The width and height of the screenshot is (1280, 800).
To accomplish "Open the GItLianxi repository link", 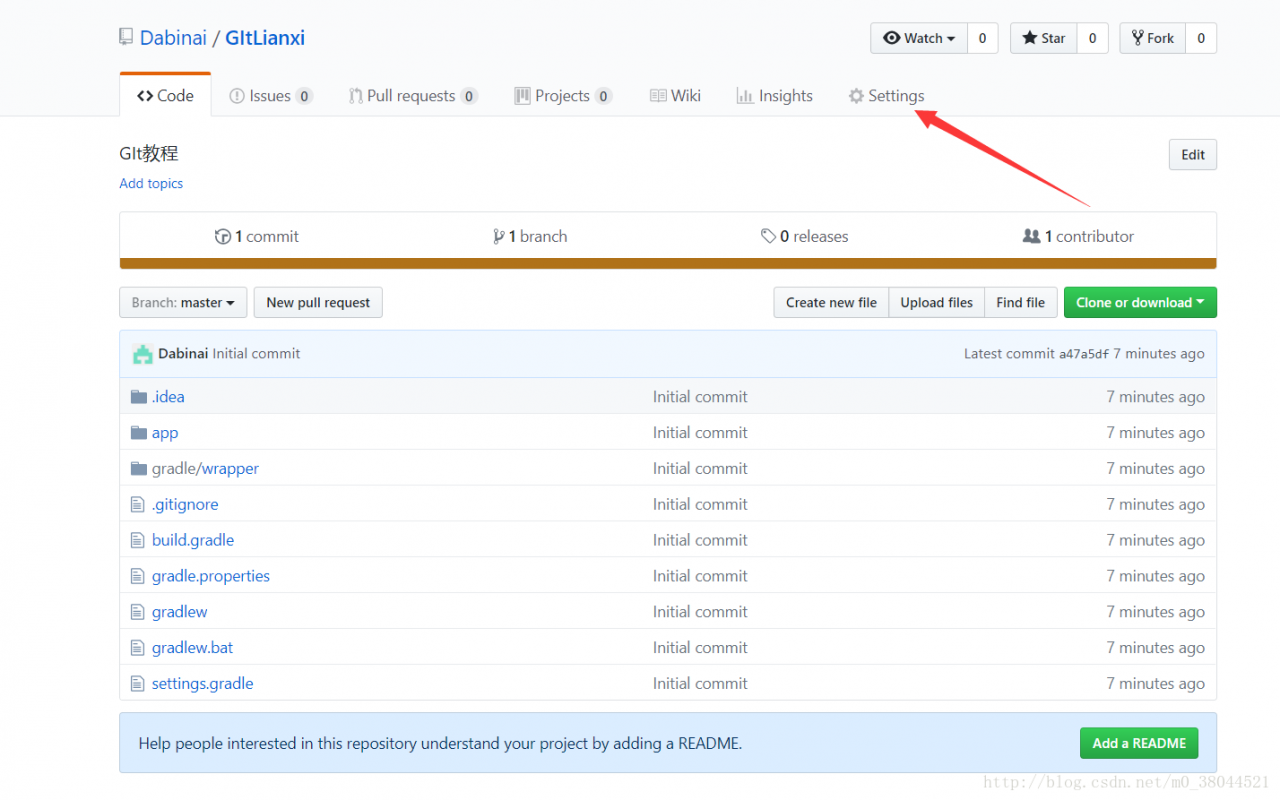I will pyautogui.click(x=265, y=38).
